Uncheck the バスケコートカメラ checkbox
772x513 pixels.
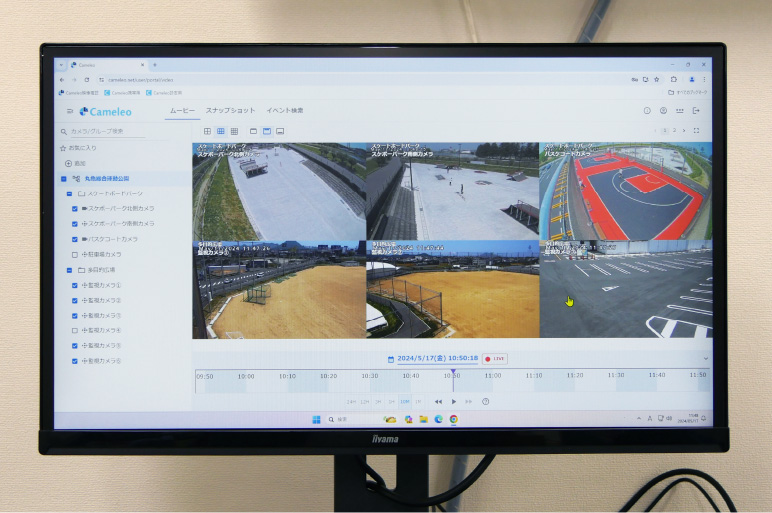tap(75, 240)
